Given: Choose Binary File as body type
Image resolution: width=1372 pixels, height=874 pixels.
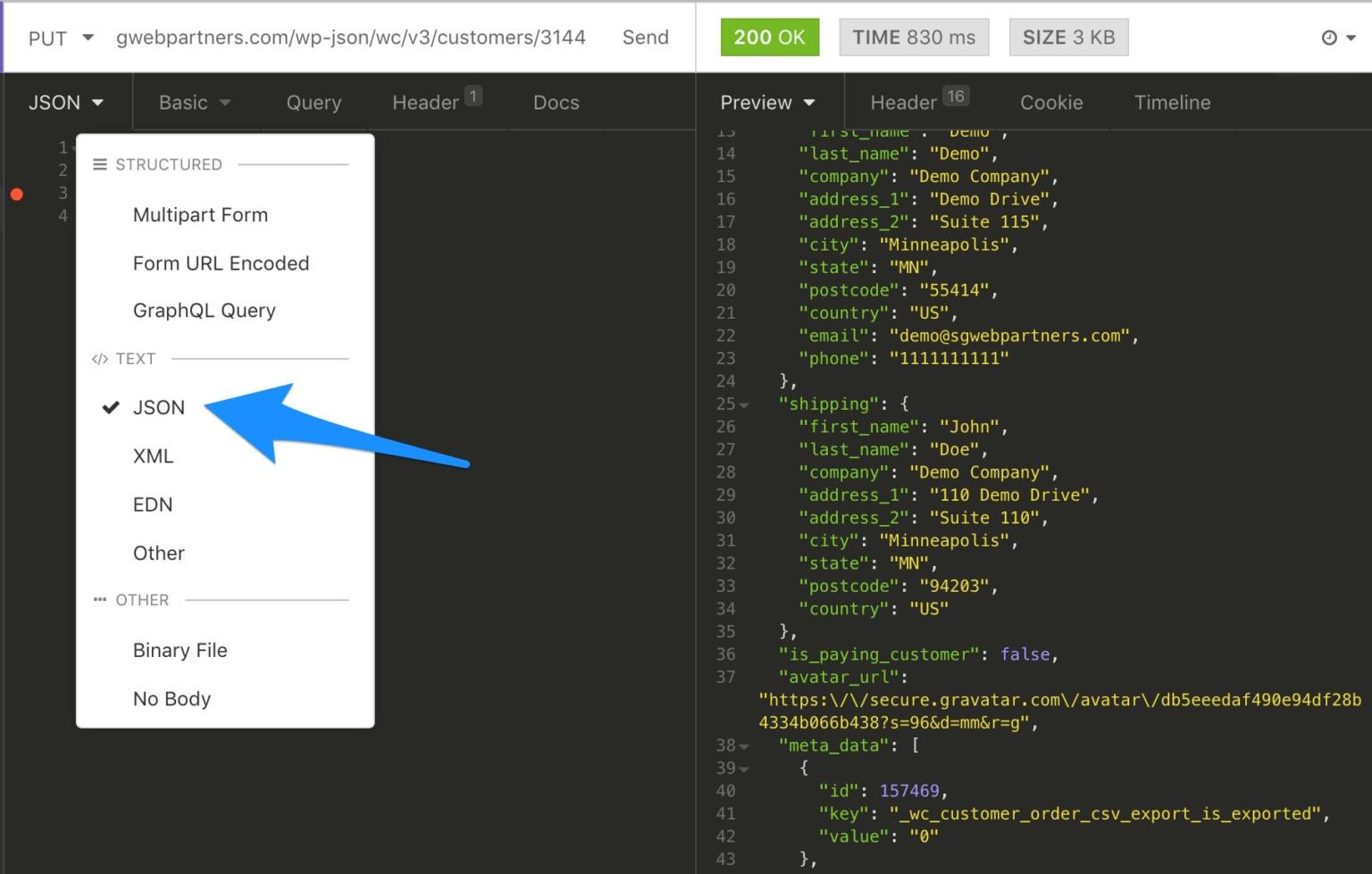Looking at the screenshot, I should (x=180, y=650).
